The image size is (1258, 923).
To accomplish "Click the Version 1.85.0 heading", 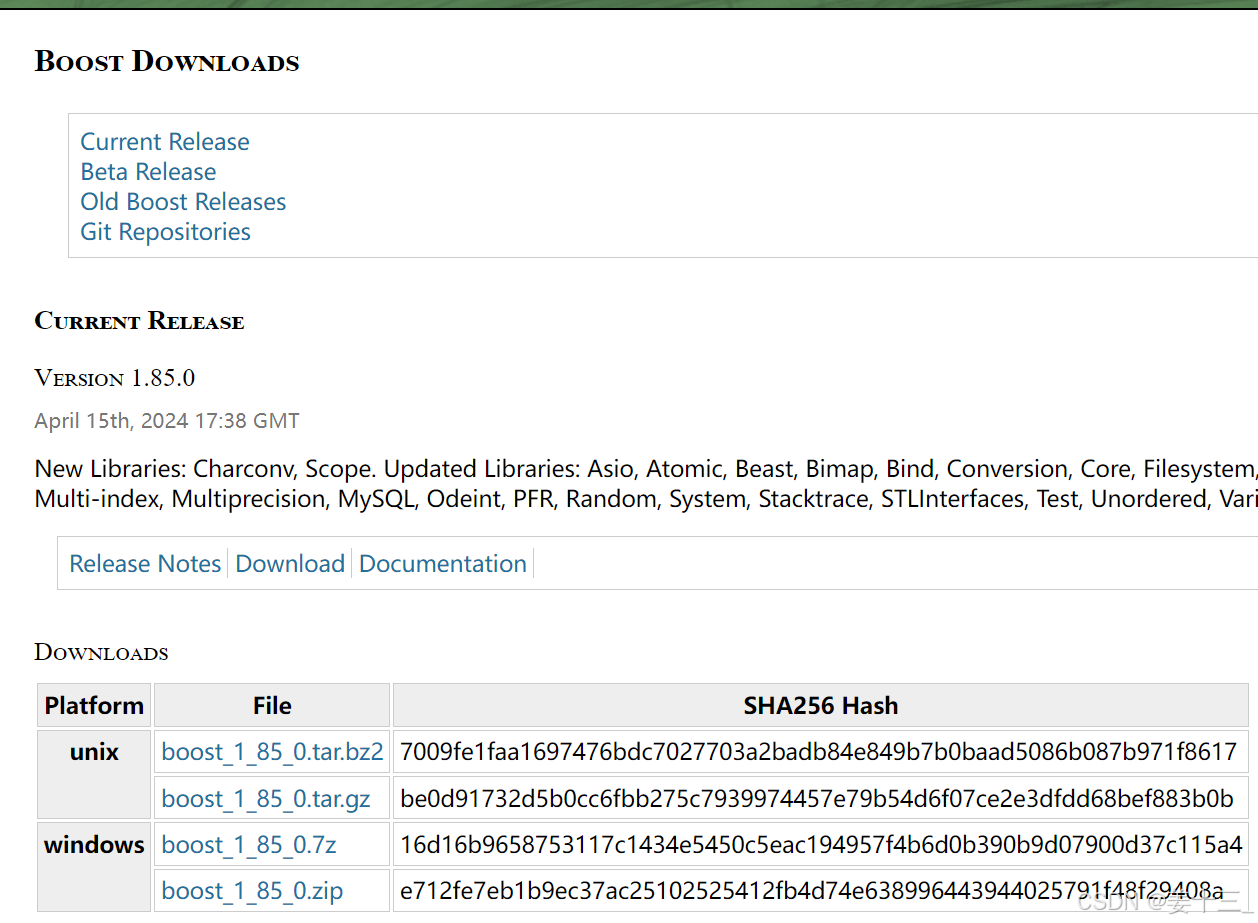I will point(115,378).
